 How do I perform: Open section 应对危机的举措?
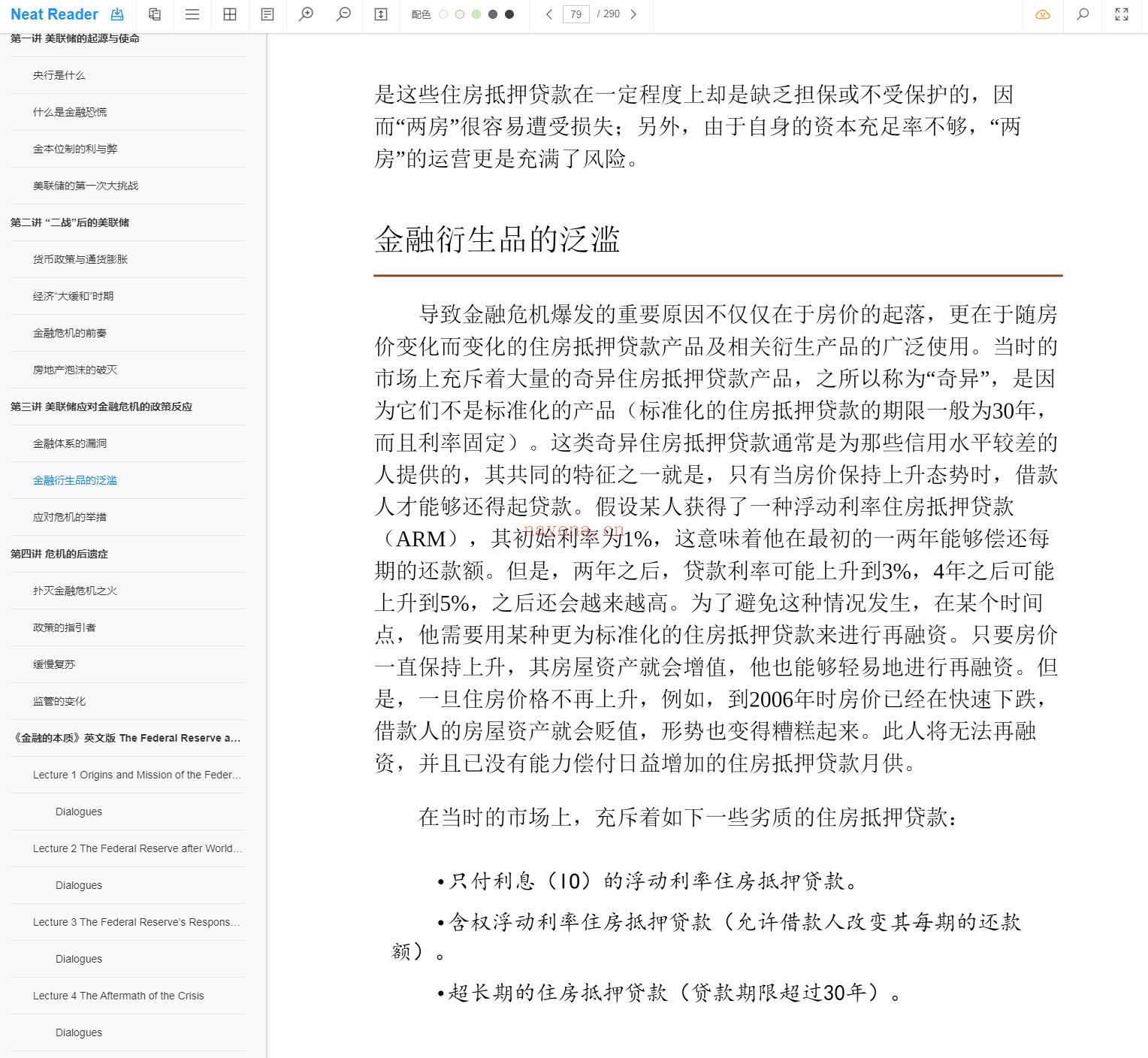pyautogui.click(x=70, y=517)
